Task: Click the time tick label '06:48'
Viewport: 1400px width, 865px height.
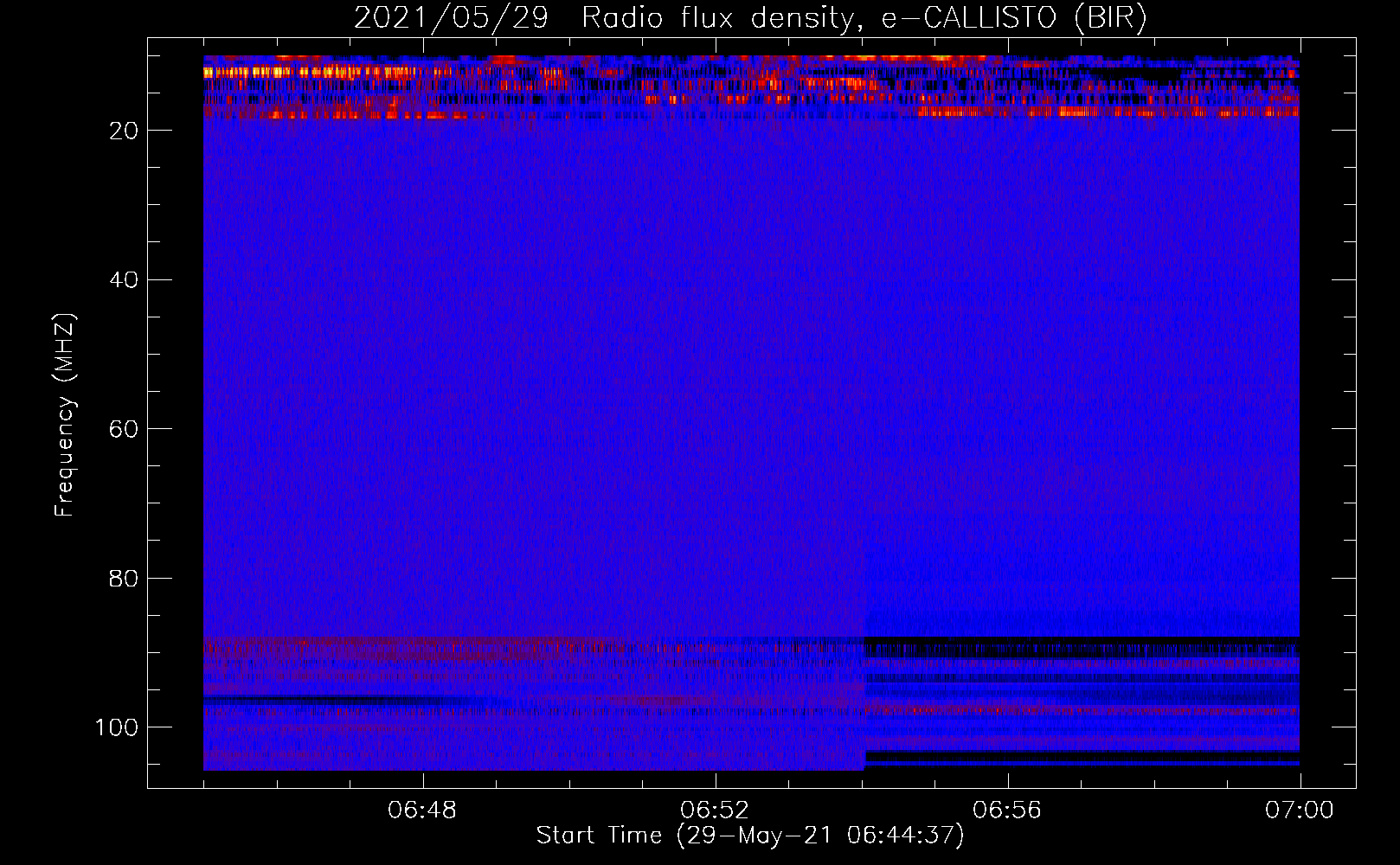Action: (x=422, y=811)
